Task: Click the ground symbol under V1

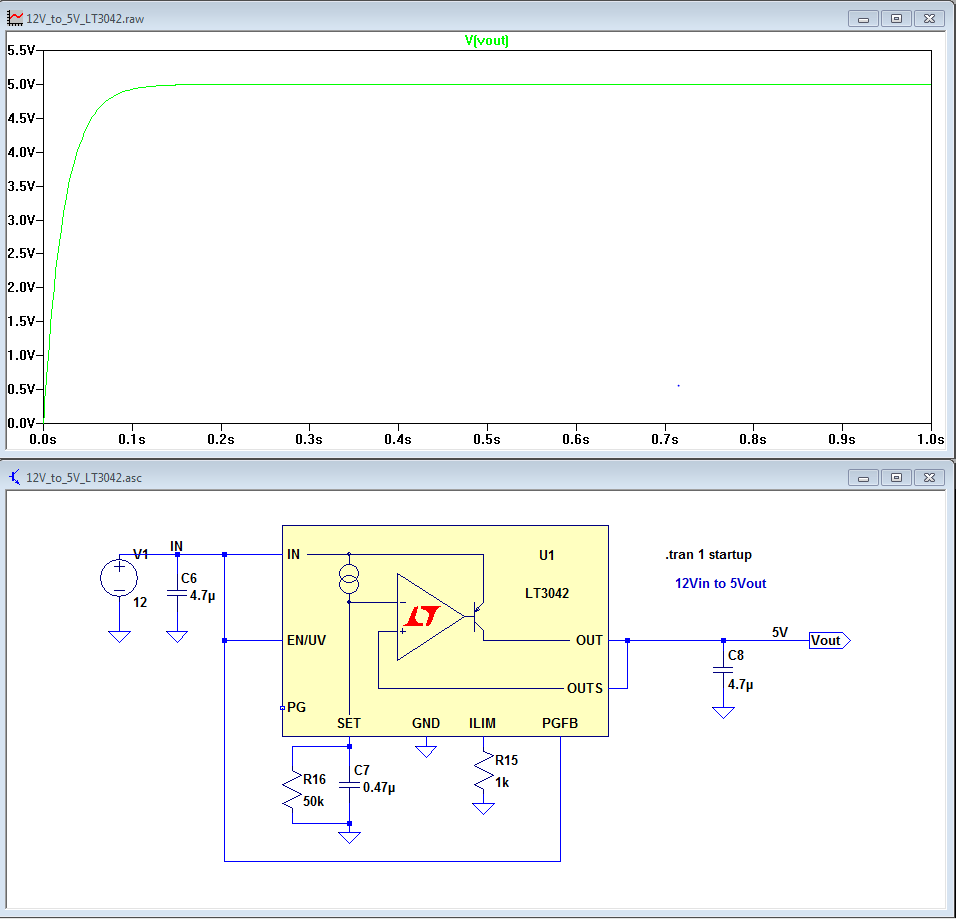Action: 120,637
